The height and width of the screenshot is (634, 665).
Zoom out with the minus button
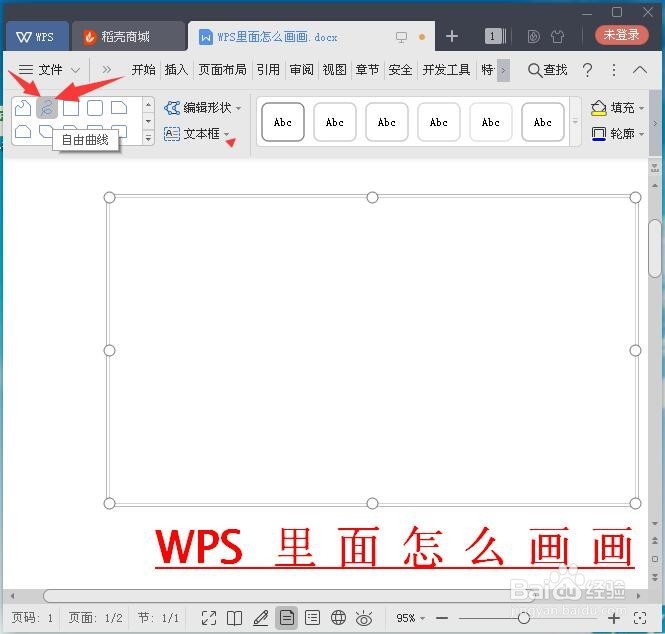pos(442,618)
